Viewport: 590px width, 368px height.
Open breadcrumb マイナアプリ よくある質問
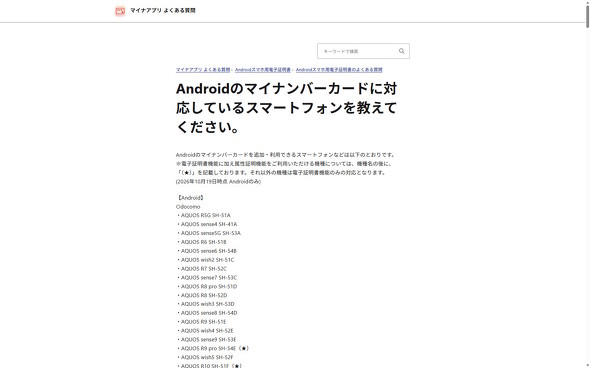point(203,70)
